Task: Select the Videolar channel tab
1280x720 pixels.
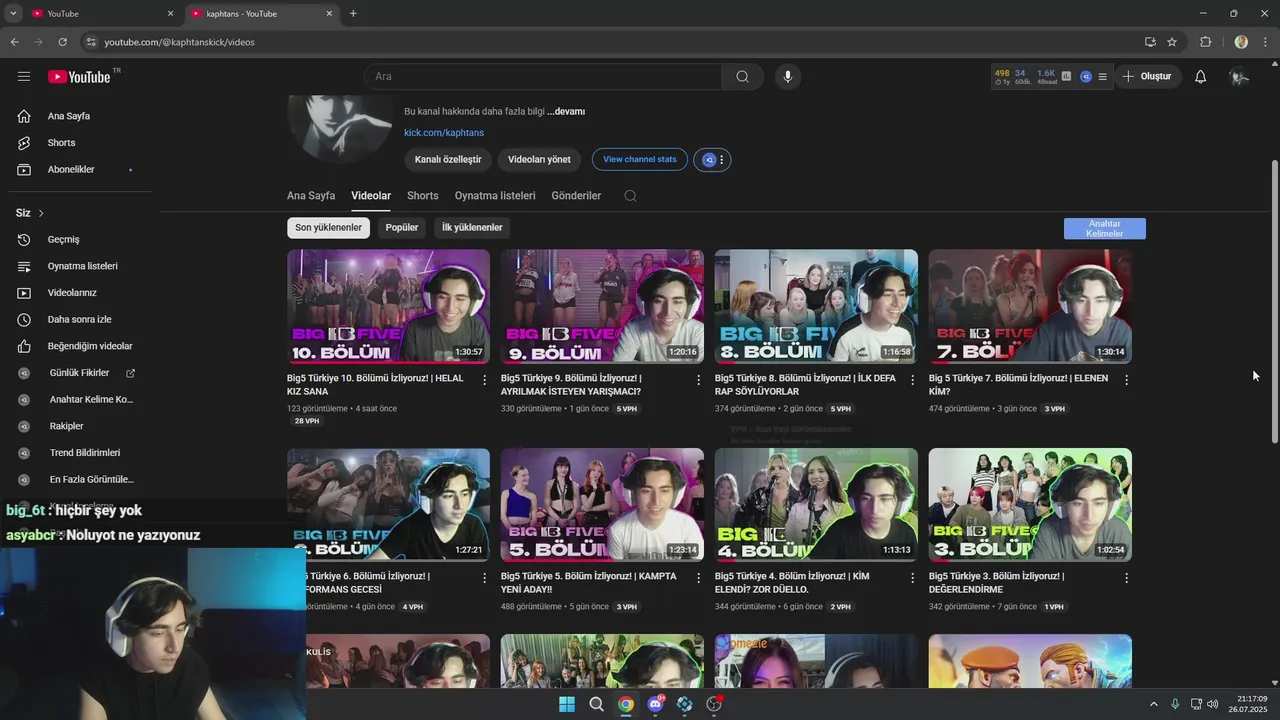Action: point(371,196)
